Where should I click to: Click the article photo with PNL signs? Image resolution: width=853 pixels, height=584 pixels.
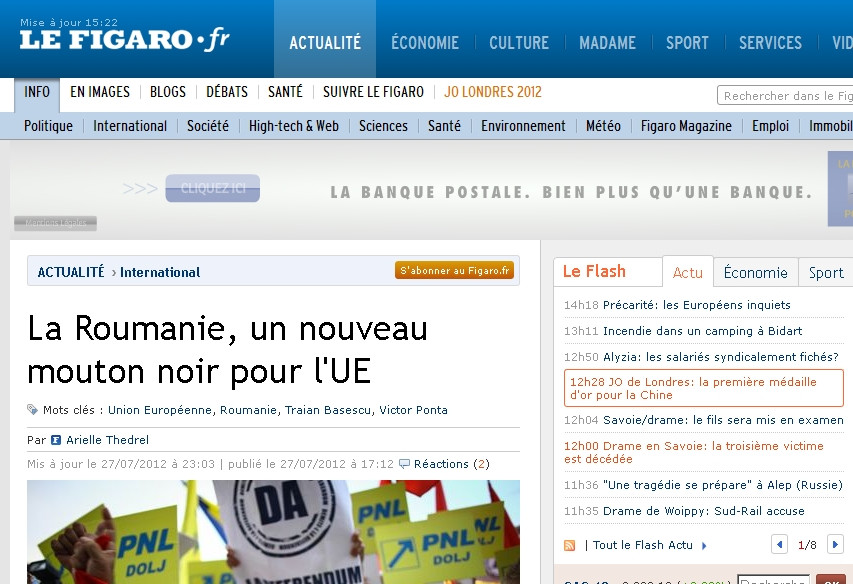[x=273, y=532]
